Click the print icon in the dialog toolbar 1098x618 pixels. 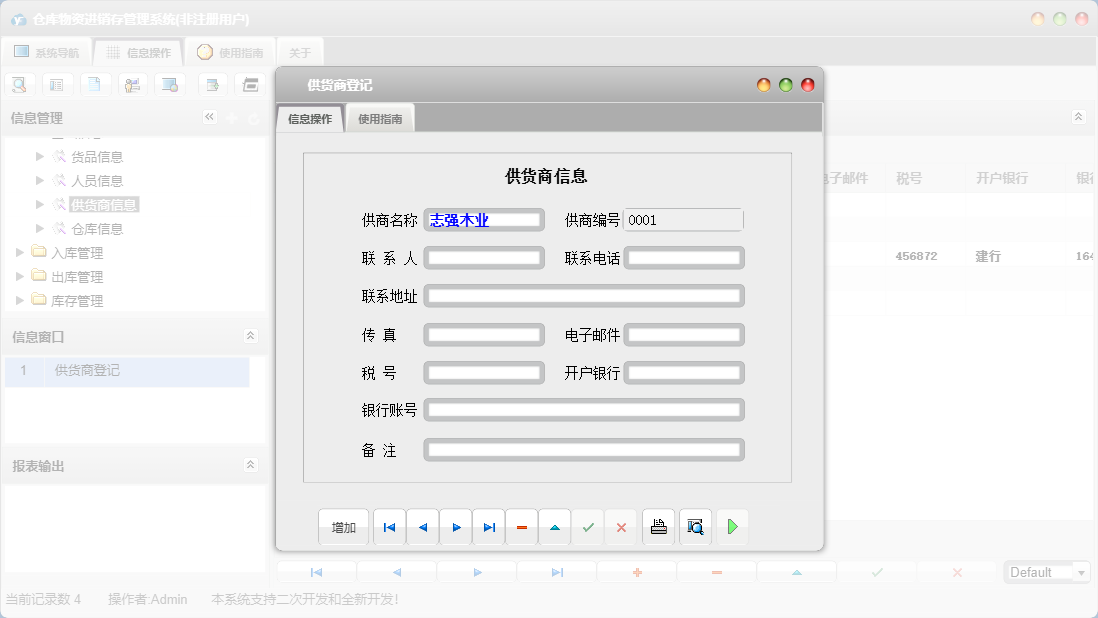click(658, 527)
